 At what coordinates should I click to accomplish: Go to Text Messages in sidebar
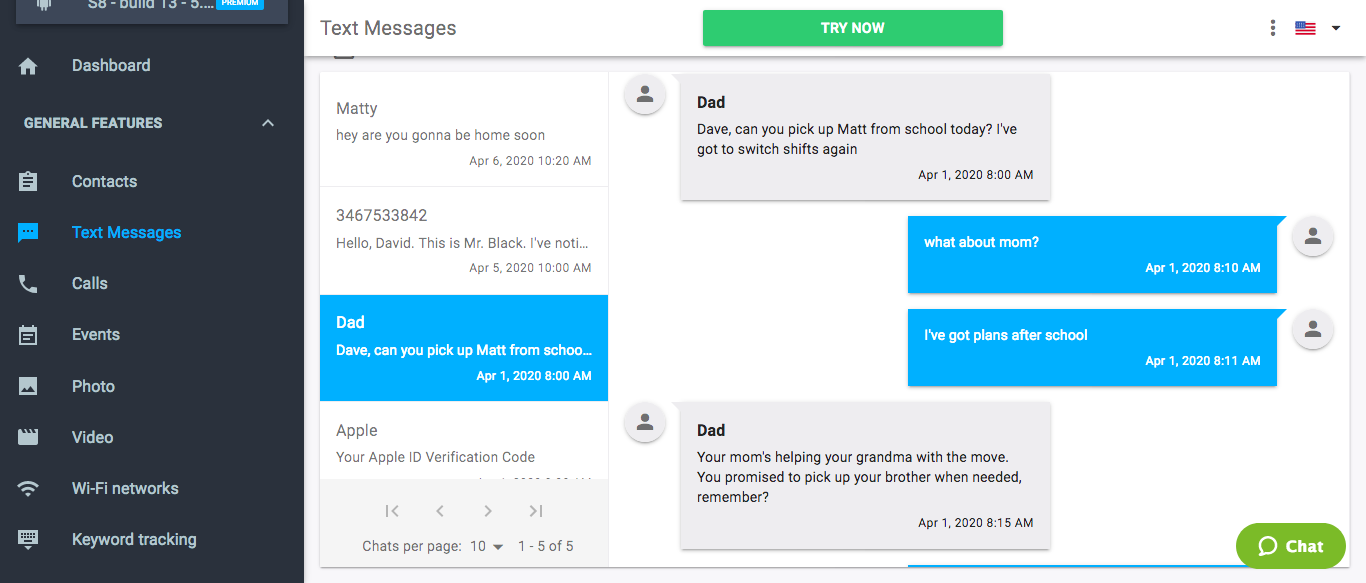click(x=126, y=232)
